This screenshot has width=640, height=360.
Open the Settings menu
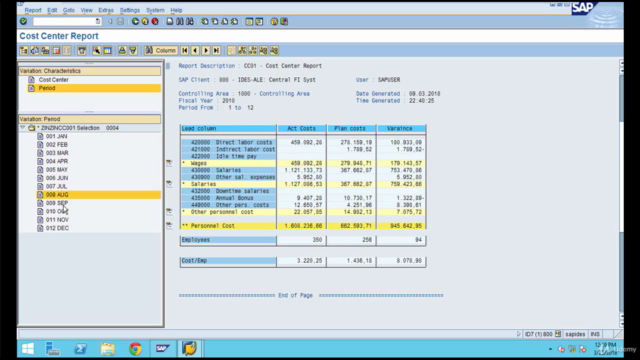[x=129, y=10]
